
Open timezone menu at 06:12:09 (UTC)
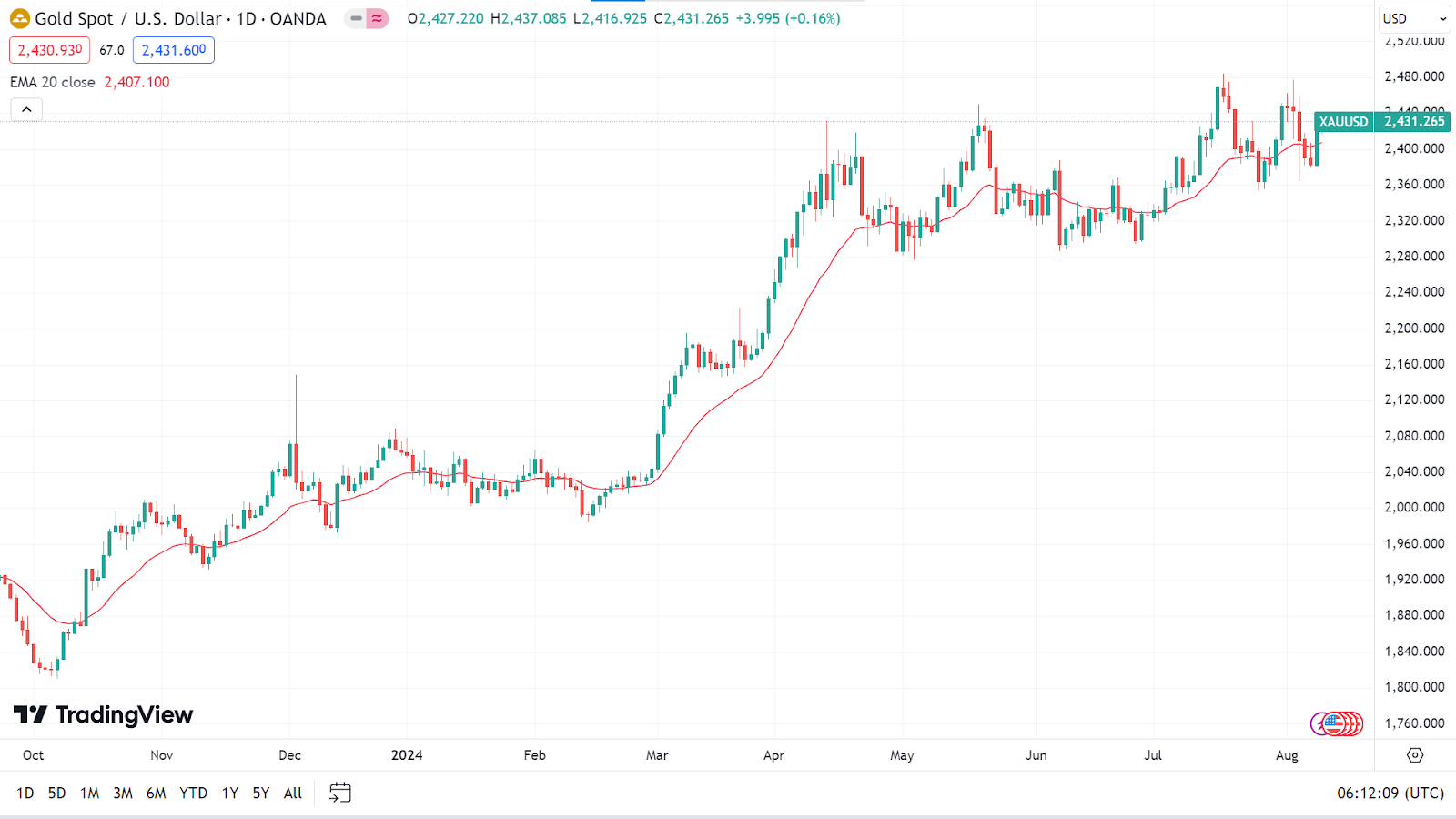pyautogui.click(x=1390, y=793)
